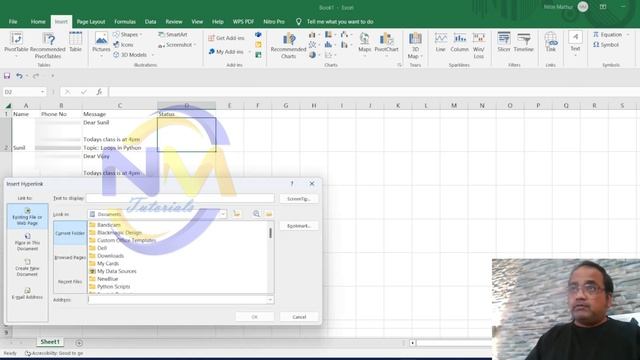Screen dimensions: 640x360
Task: Redo the last undone action
Action: 36,76
